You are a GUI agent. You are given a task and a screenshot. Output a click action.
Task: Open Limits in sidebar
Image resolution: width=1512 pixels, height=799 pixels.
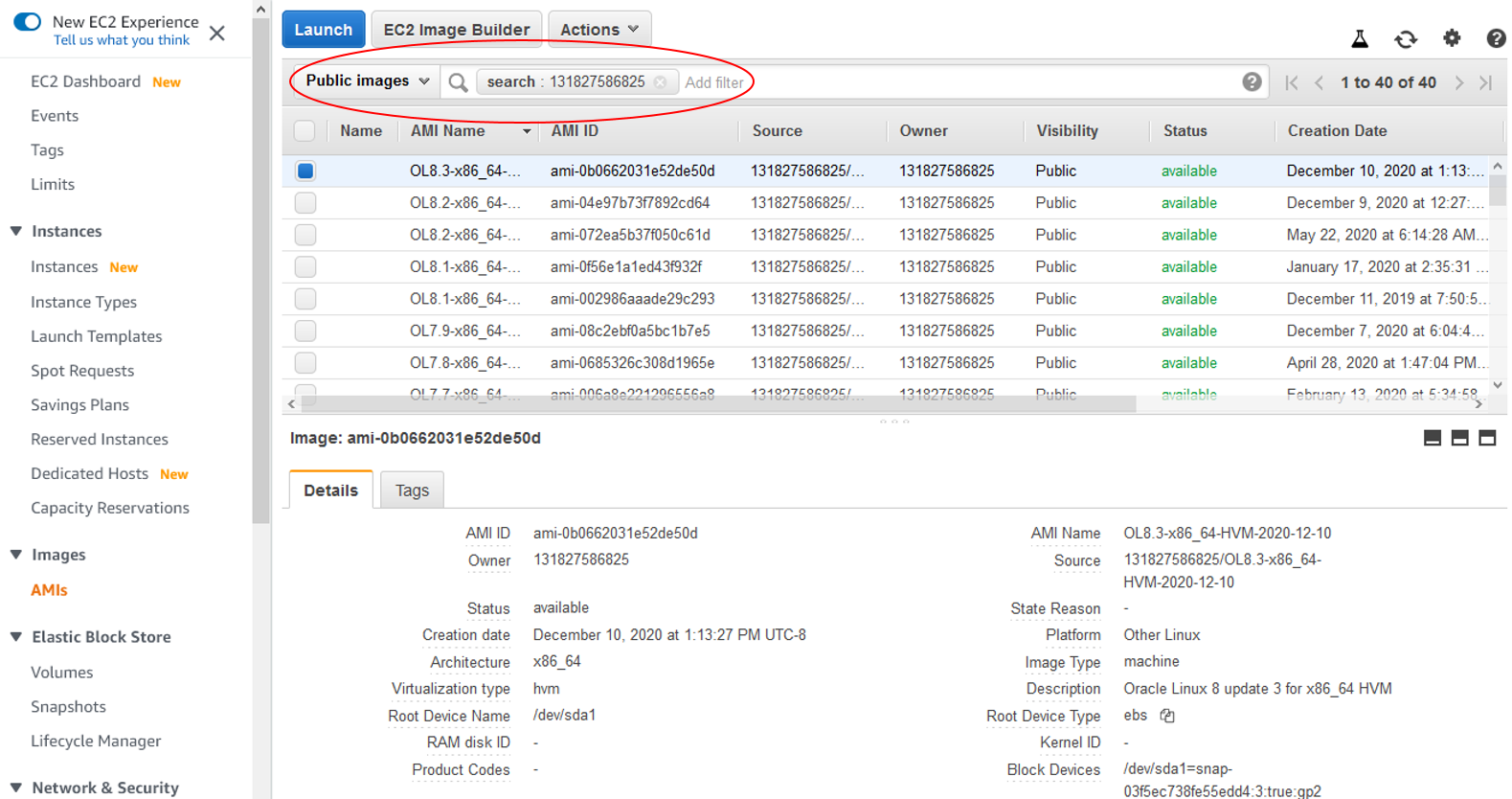click(x=53, y=184)
